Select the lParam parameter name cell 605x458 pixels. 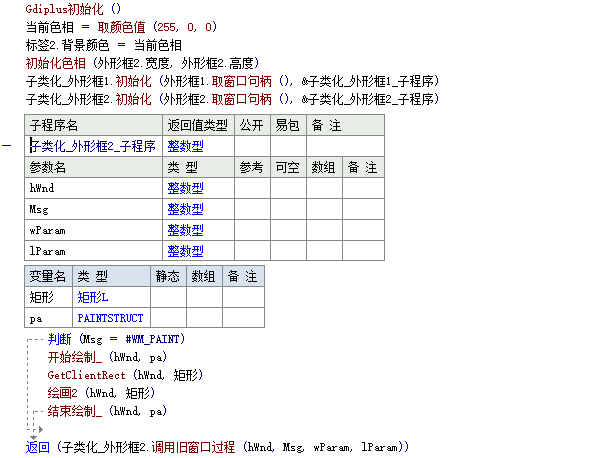pyautogui.click(x=93, y=251)
